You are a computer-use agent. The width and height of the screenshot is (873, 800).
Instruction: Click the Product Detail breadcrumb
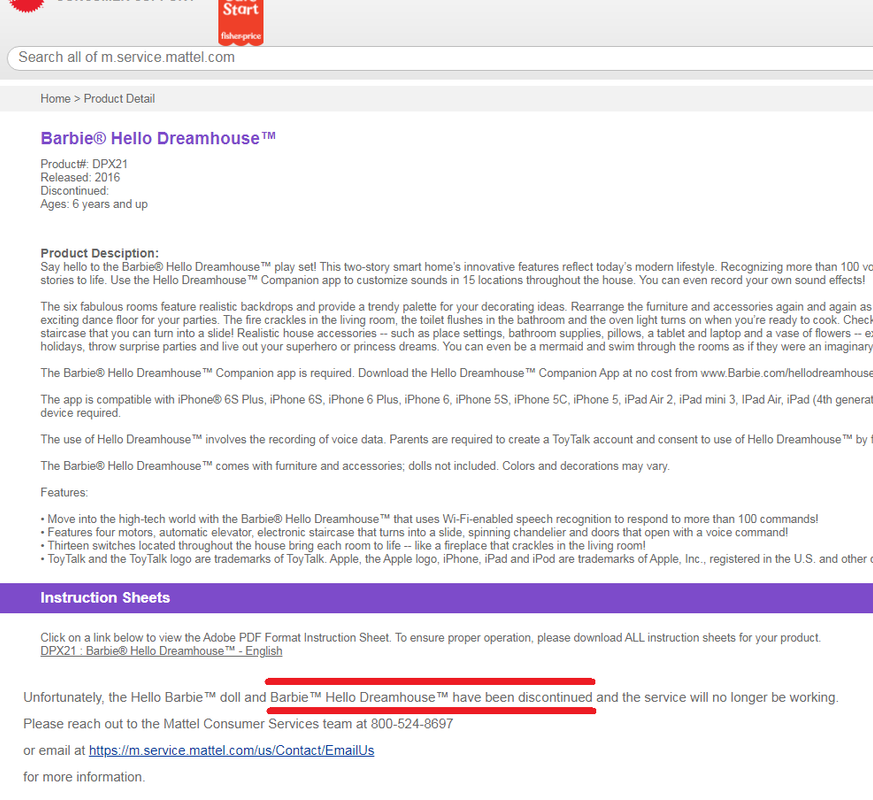click(119, 99)
